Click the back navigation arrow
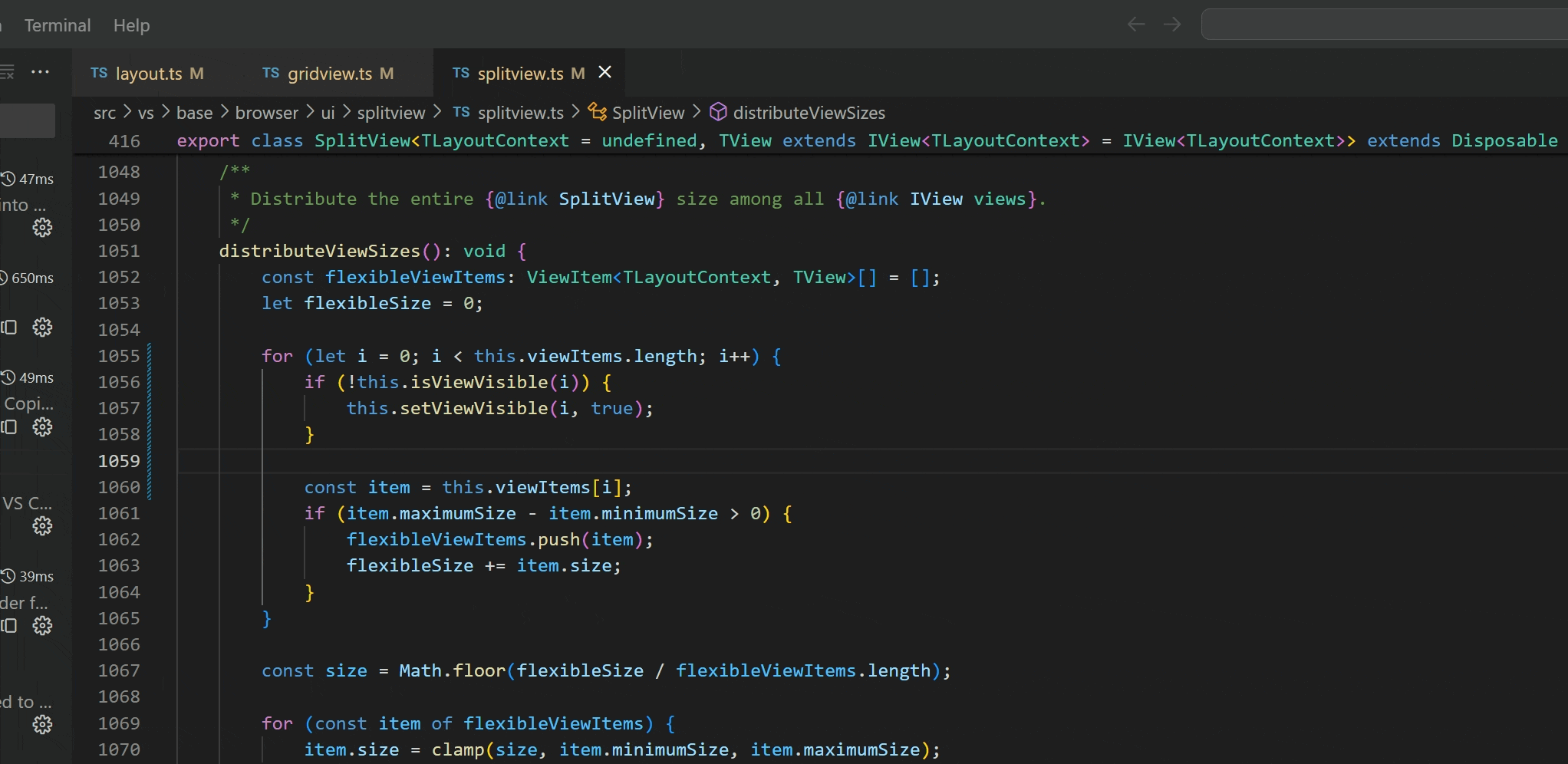This screenshot has height=764, width=1568. point(1135,24)
